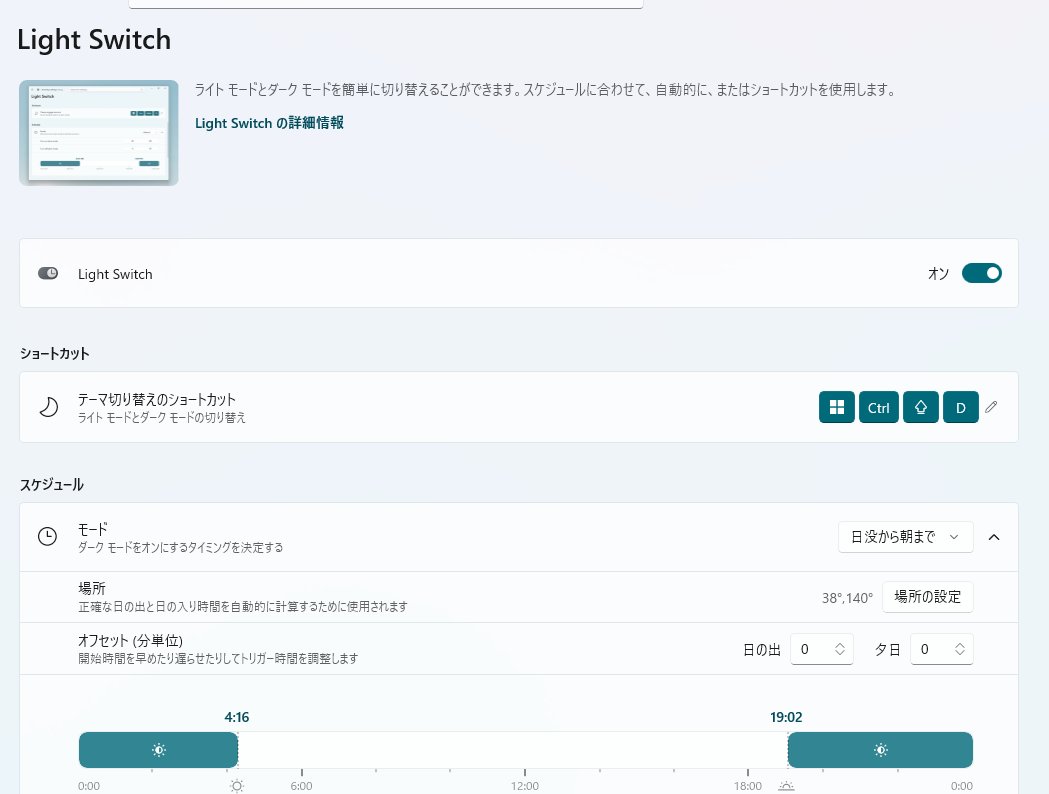Image resolution: width=1049 pixels, height=794 pixels.
Task: Click the clock icon beside モード
Action: pos(47,536)
